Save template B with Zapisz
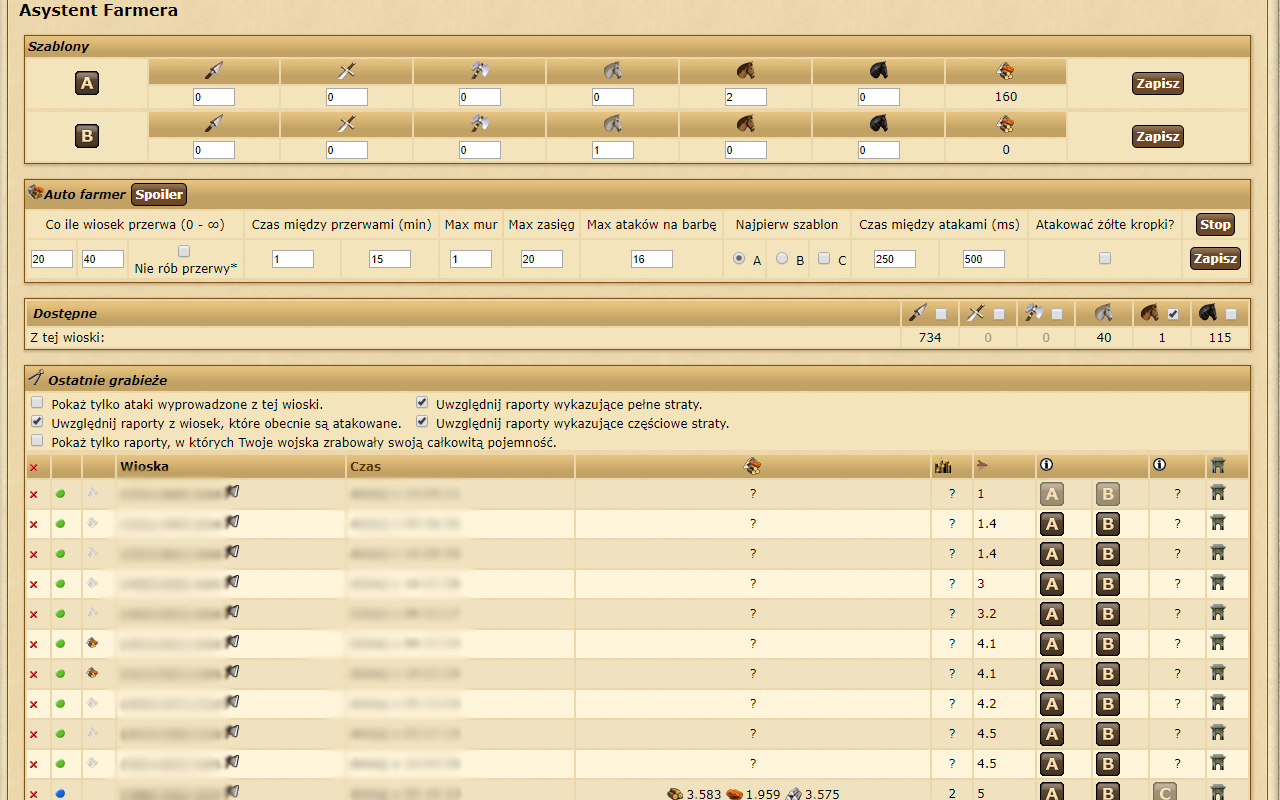 click(1158, 137)
